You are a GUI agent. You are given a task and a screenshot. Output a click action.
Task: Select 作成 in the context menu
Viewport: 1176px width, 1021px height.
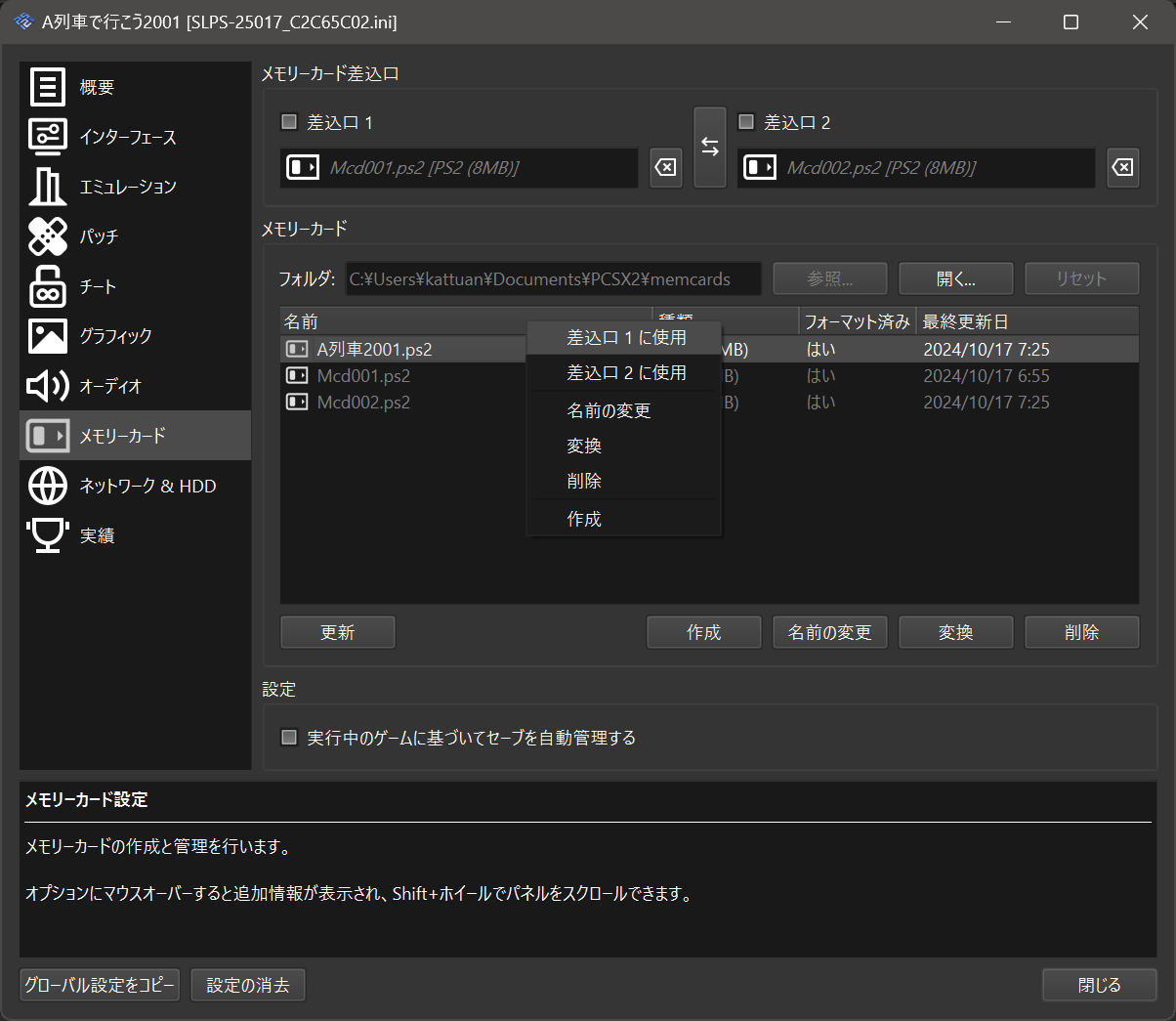(624, 520)
